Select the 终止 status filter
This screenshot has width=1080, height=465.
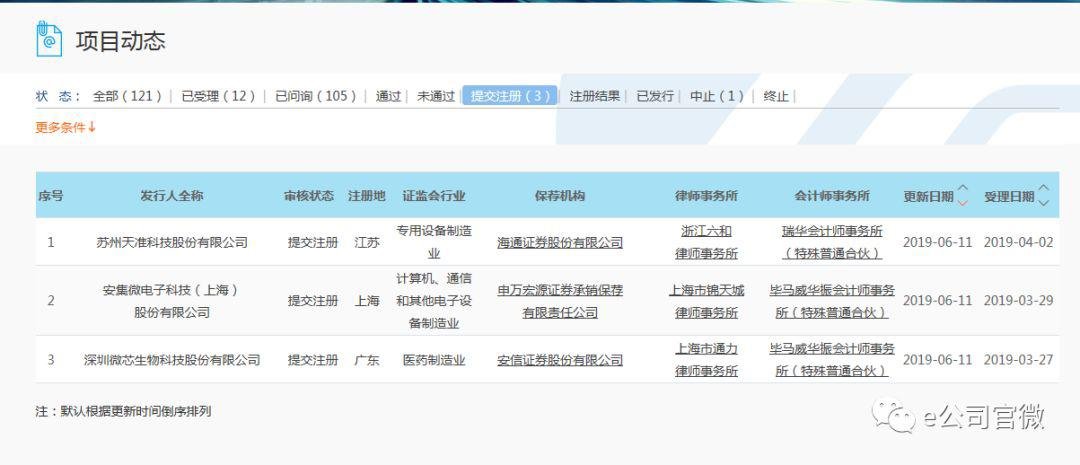tap(776, 96)
